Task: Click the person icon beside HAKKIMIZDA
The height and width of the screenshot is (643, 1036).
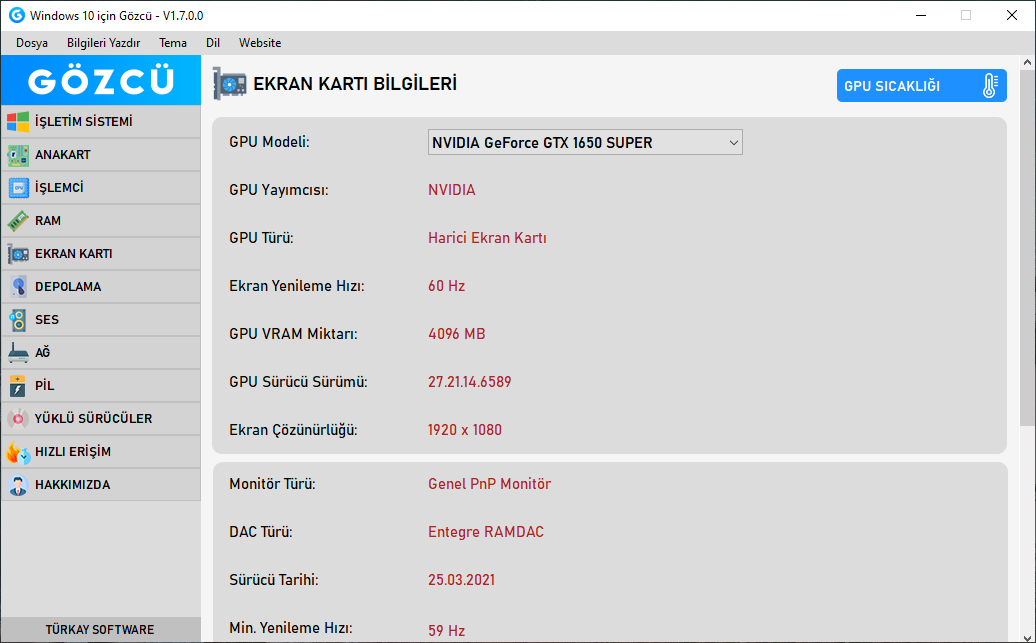Action: 18,485
